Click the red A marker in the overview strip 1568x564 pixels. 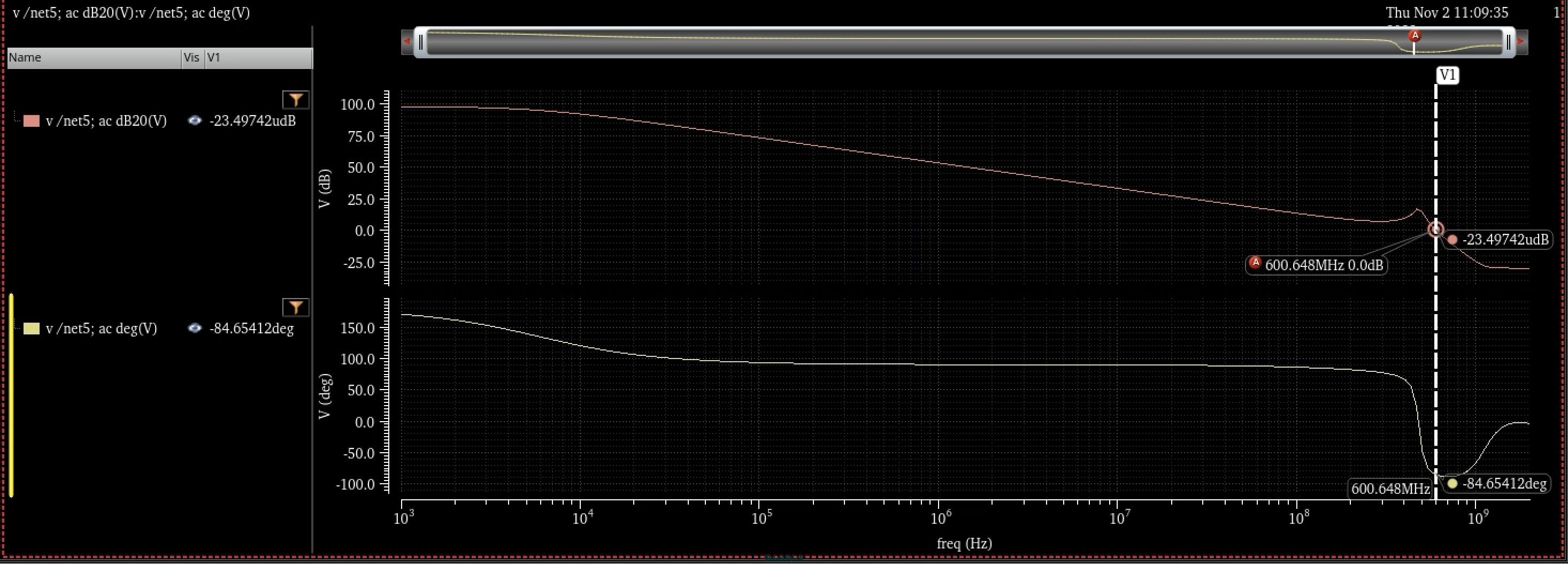1415,36
